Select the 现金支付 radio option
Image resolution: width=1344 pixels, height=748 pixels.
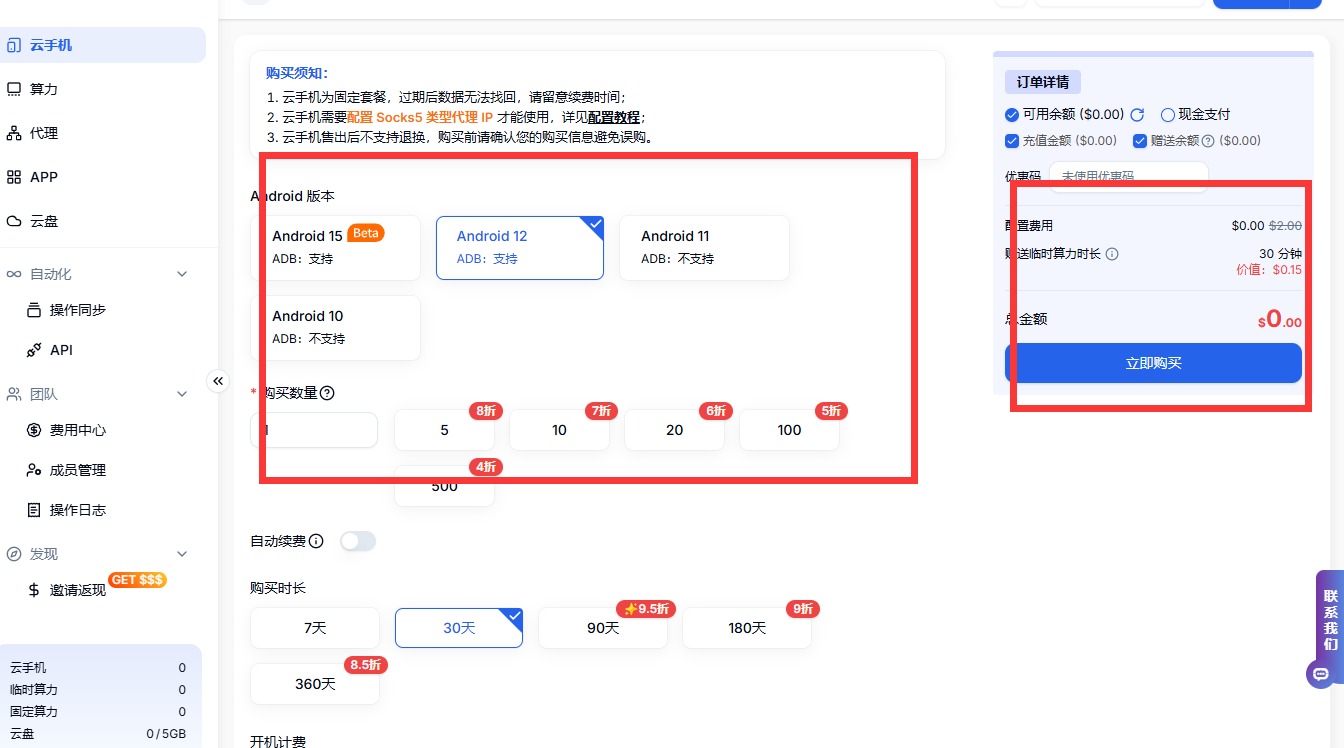(1167, 115)
